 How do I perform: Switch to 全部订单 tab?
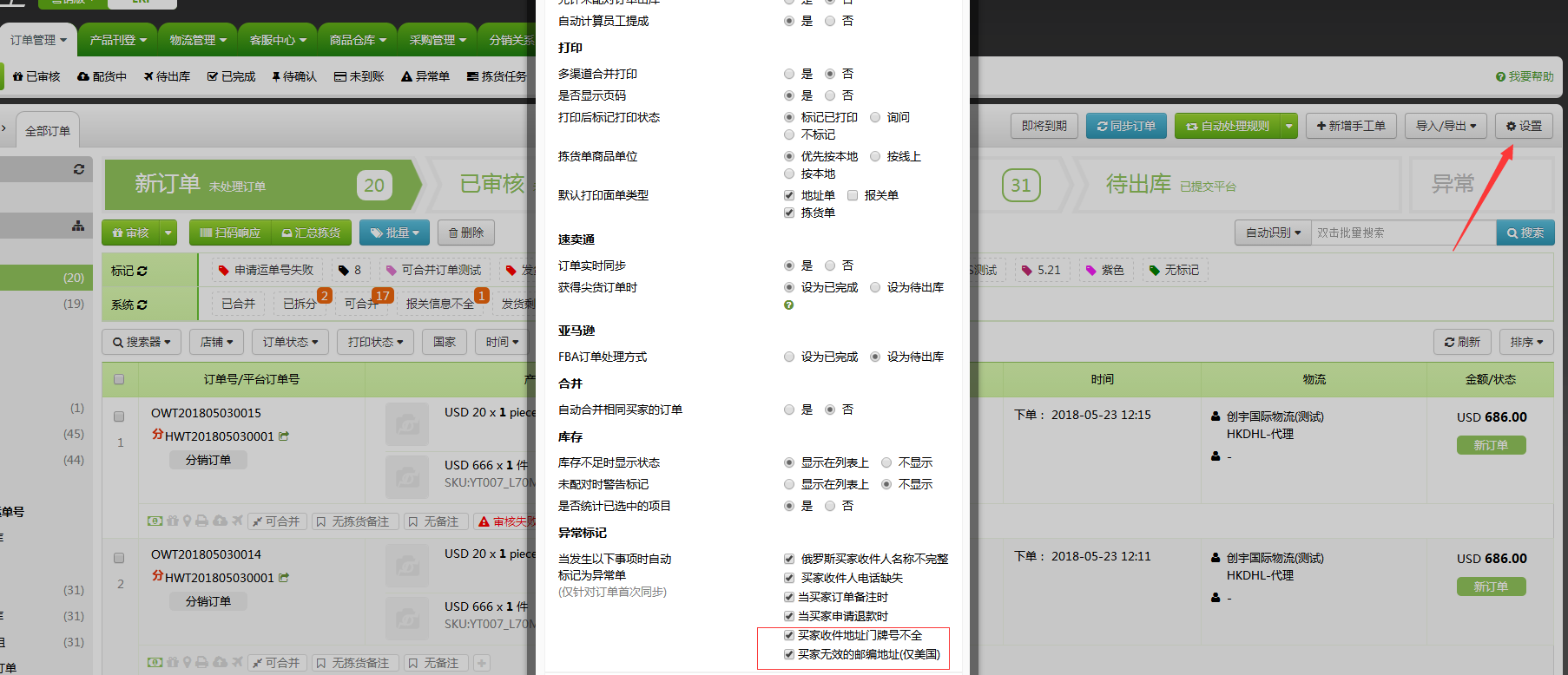[48, 131]
